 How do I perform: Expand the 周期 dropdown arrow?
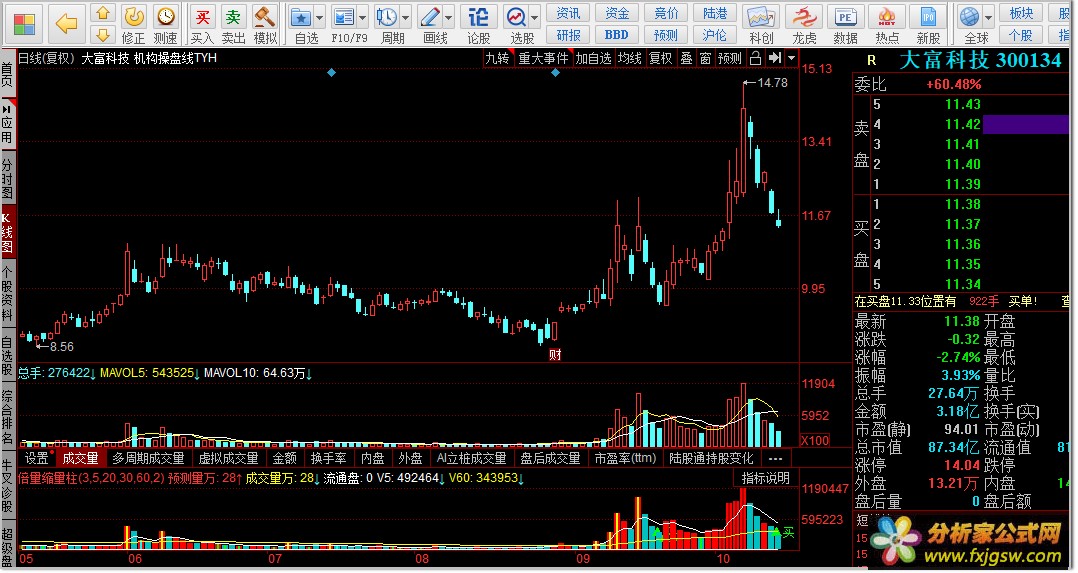pyautogui.click(x=406, y=17)
